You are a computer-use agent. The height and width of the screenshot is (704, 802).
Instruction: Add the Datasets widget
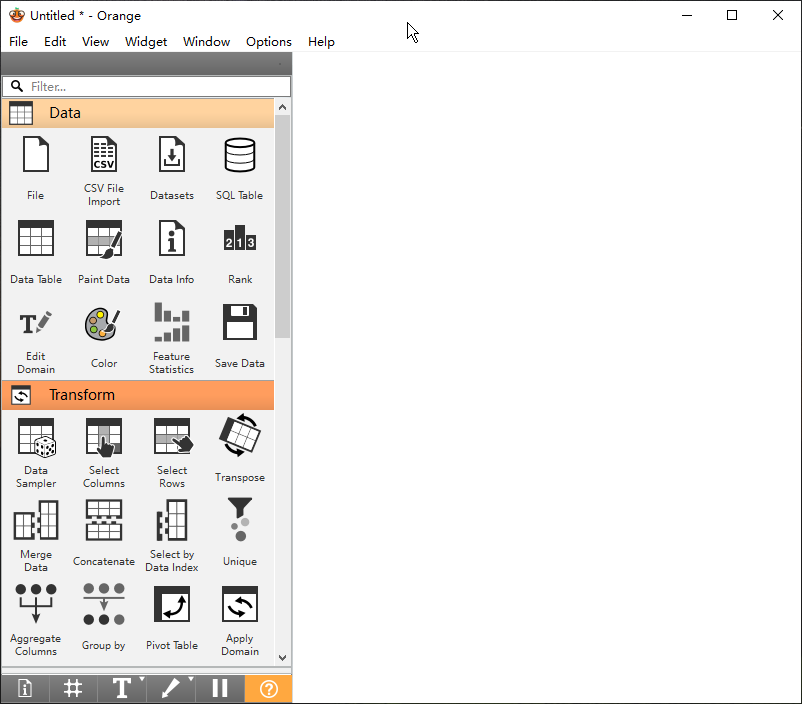172,168
